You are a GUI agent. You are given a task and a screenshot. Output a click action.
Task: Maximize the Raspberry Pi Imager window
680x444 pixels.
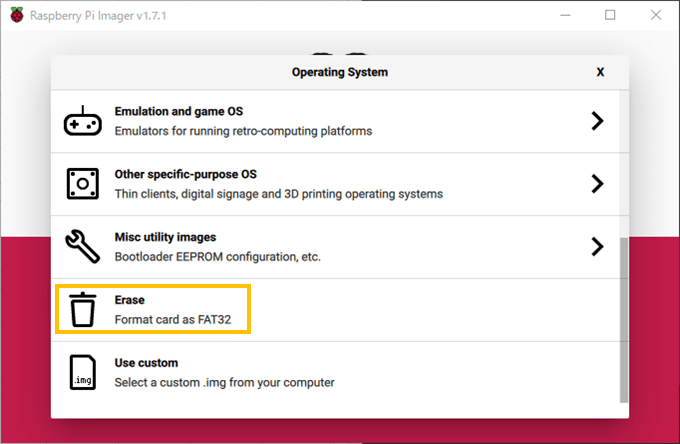[x=610, y=15]
